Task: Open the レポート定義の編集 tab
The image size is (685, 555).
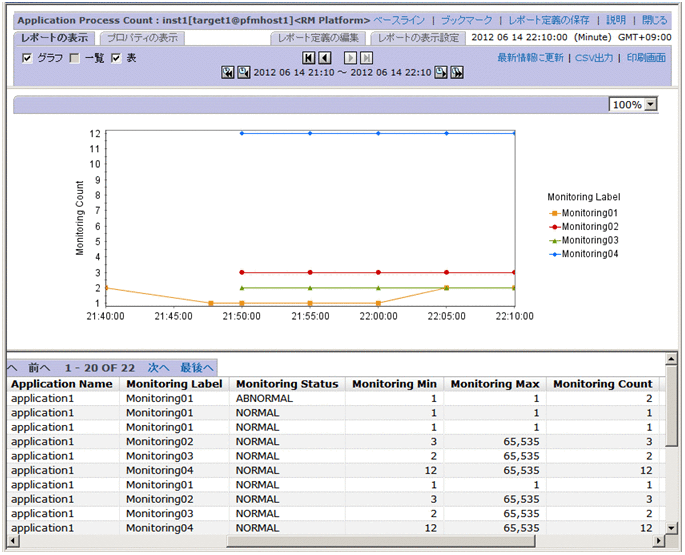Action: tap(319, 38)
